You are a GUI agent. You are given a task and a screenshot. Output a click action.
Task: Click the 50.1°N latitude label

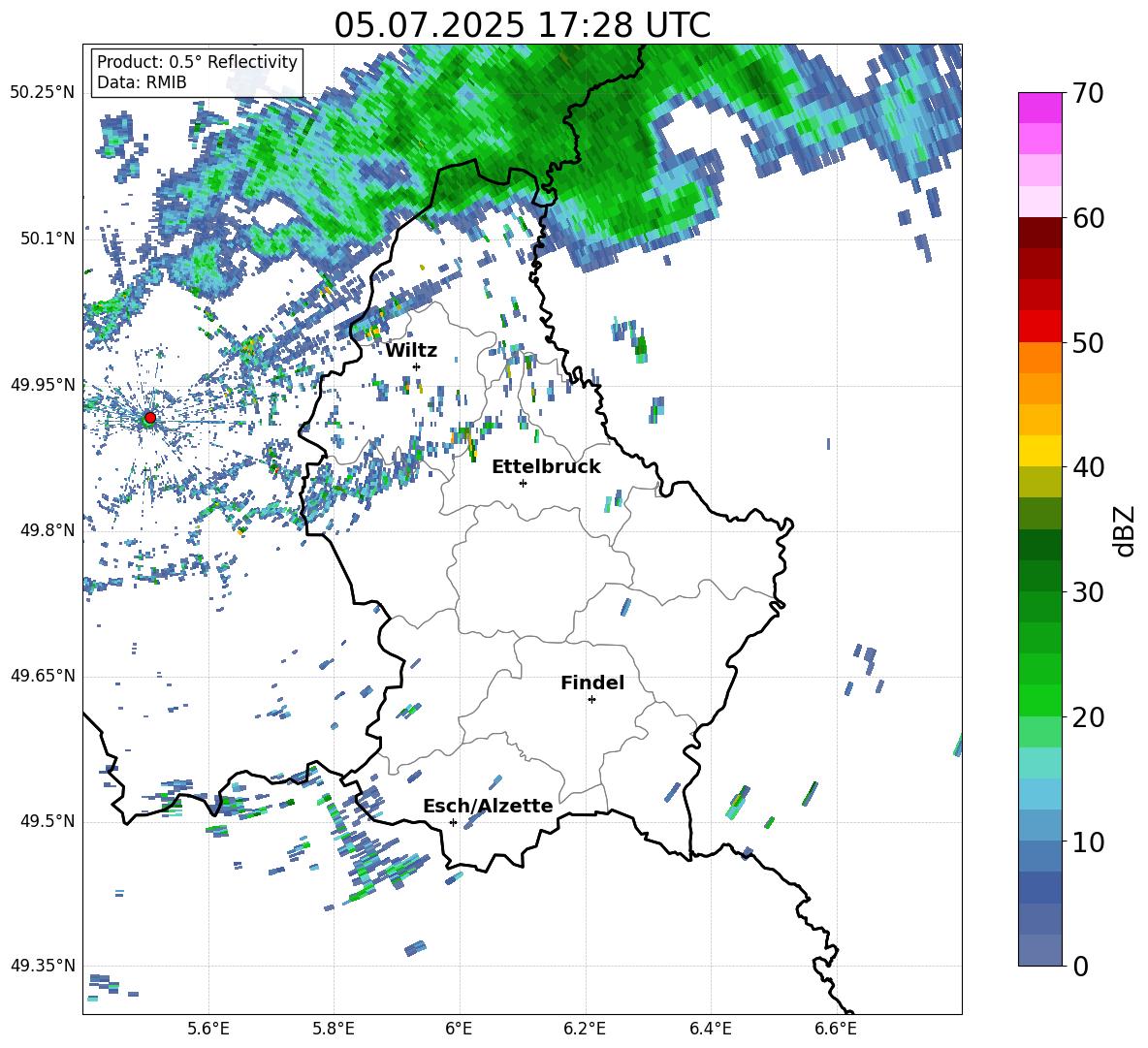coord(48,238)
